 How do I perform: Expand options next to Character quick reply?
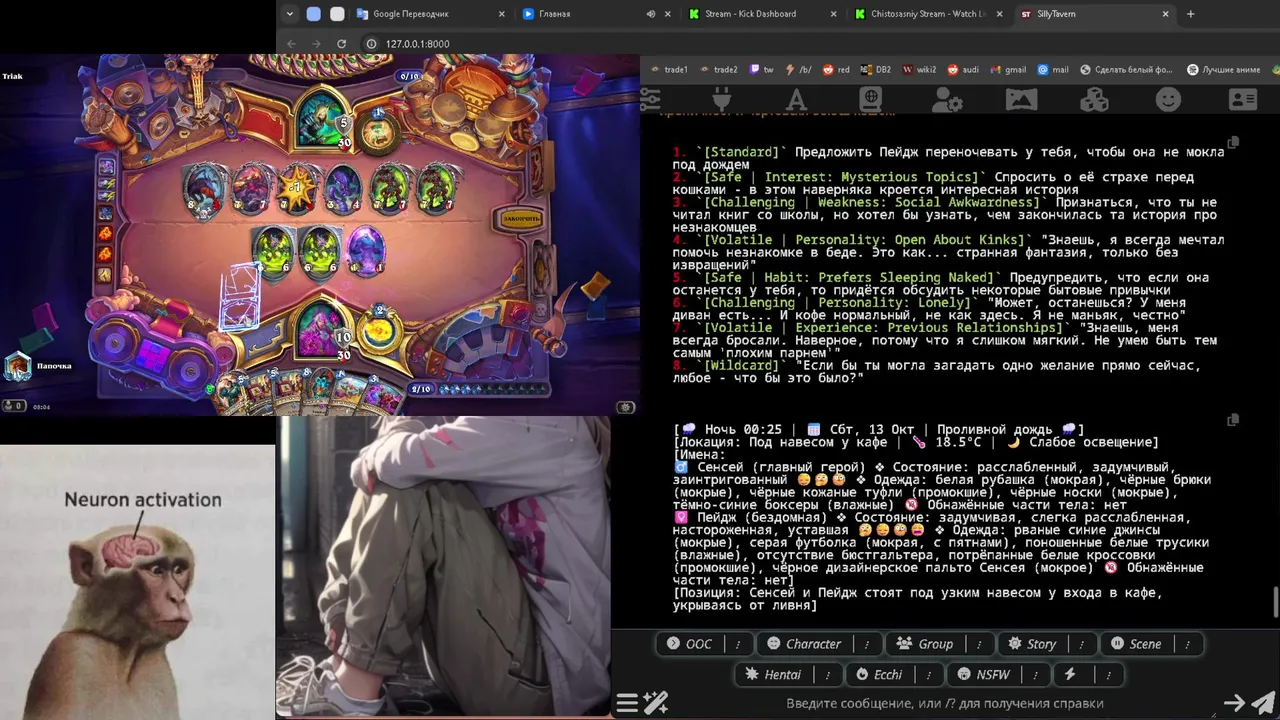pos(867,644)
